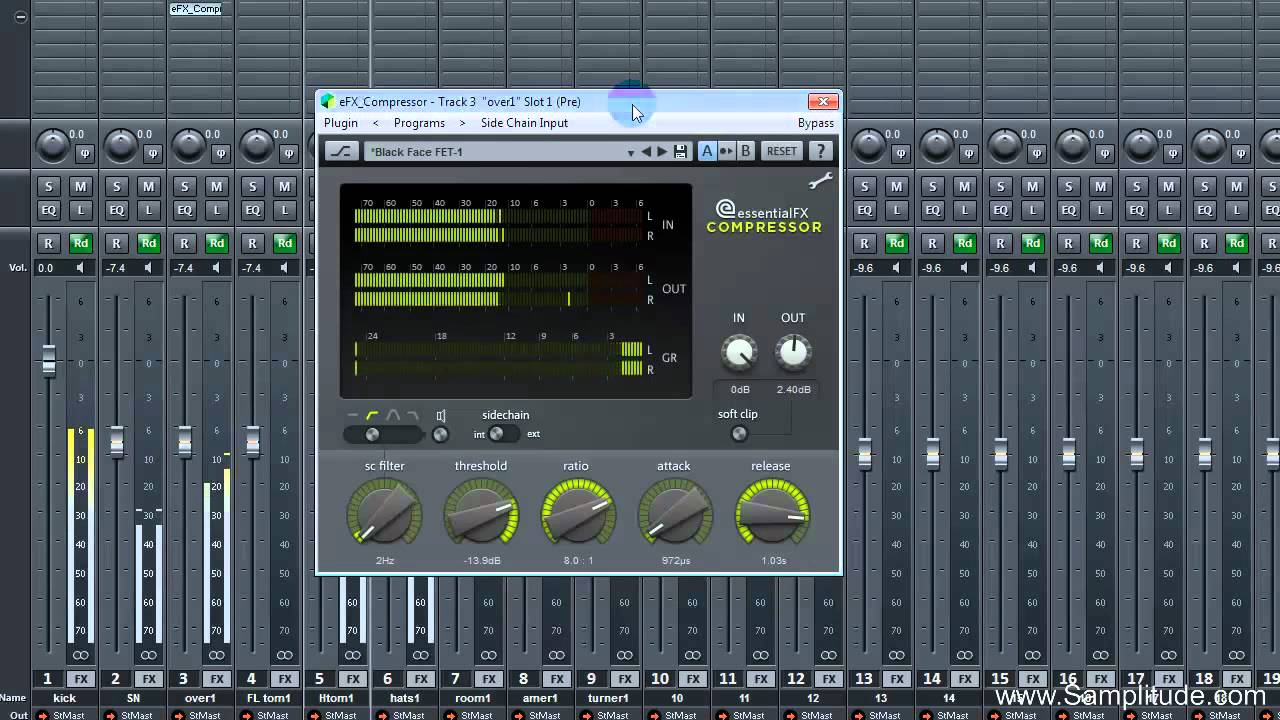This screenshot has height=720, width=1280.
Task: Open the StMast output dropdown for kick
Action: [69, 715]
